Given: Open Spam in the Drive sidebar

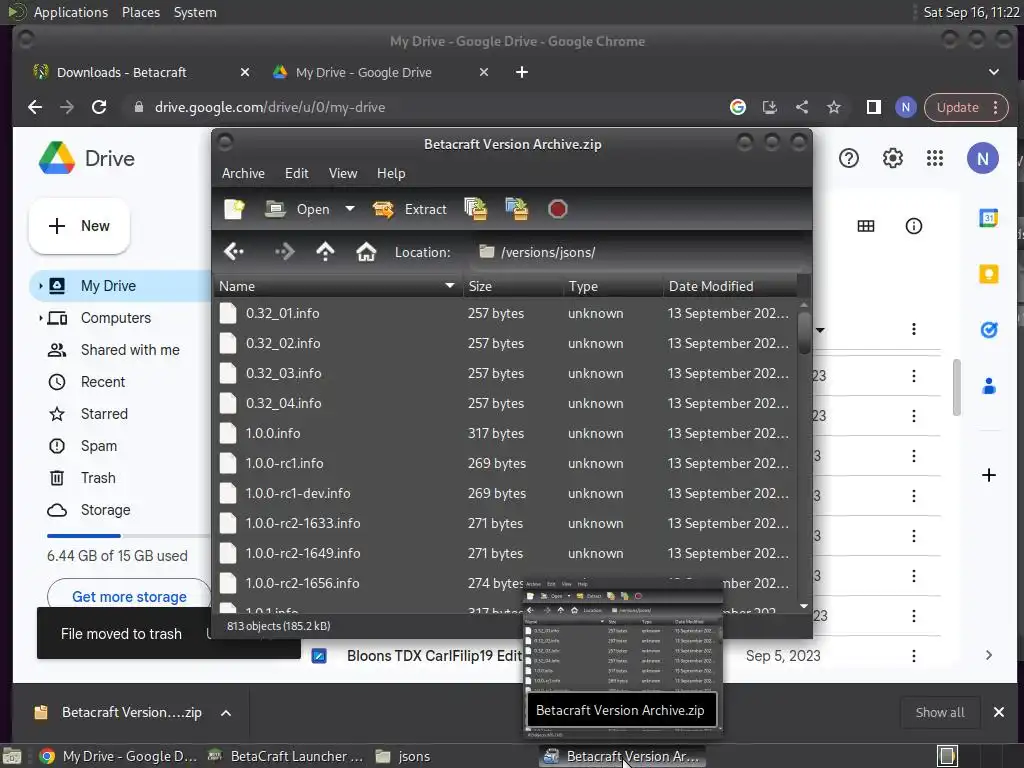Looking at the screenshot, I should click(99, 446).
